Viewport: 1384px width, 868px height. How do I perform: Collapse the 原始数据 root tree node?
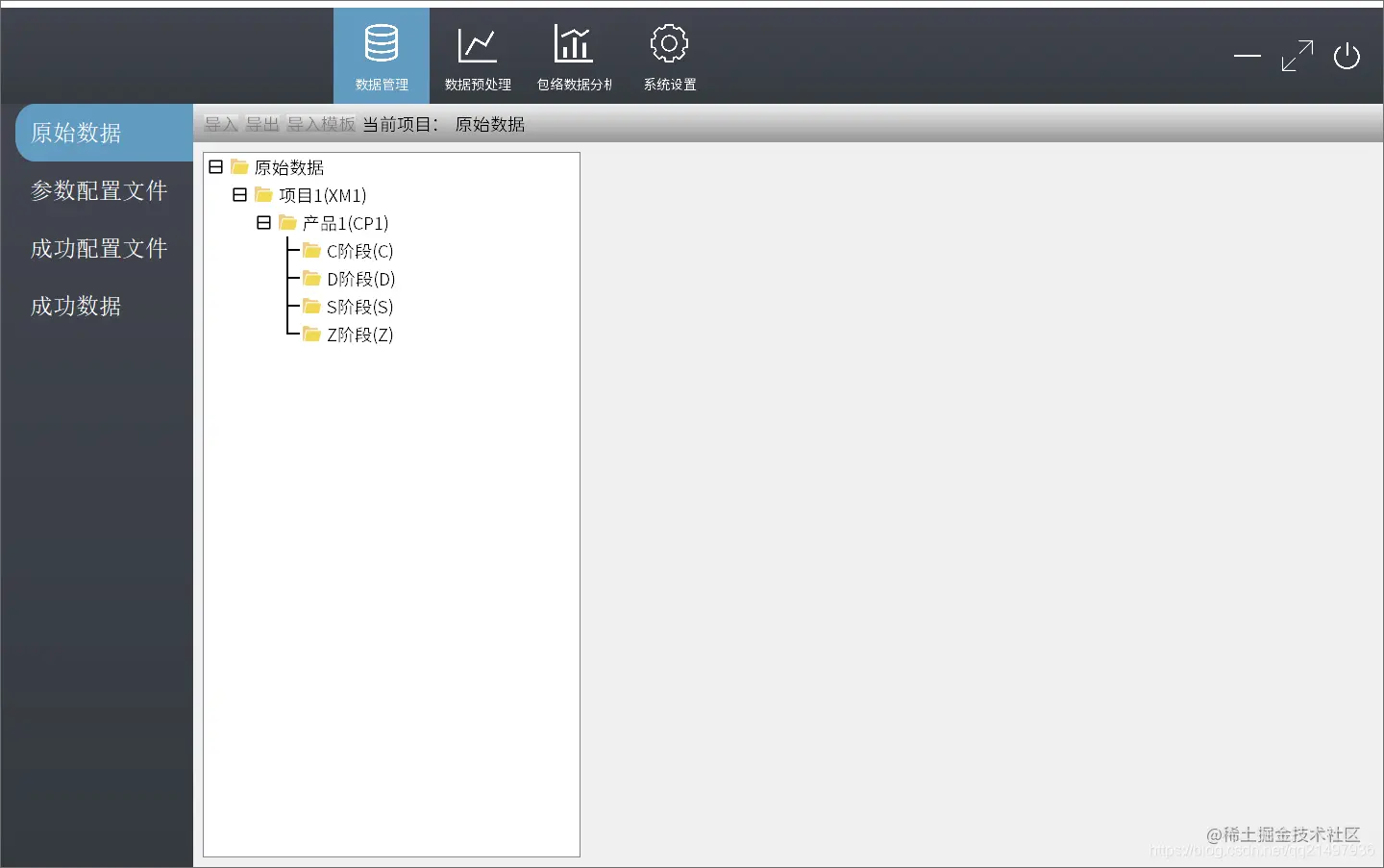pyautogui.click(x=216, y=167)
